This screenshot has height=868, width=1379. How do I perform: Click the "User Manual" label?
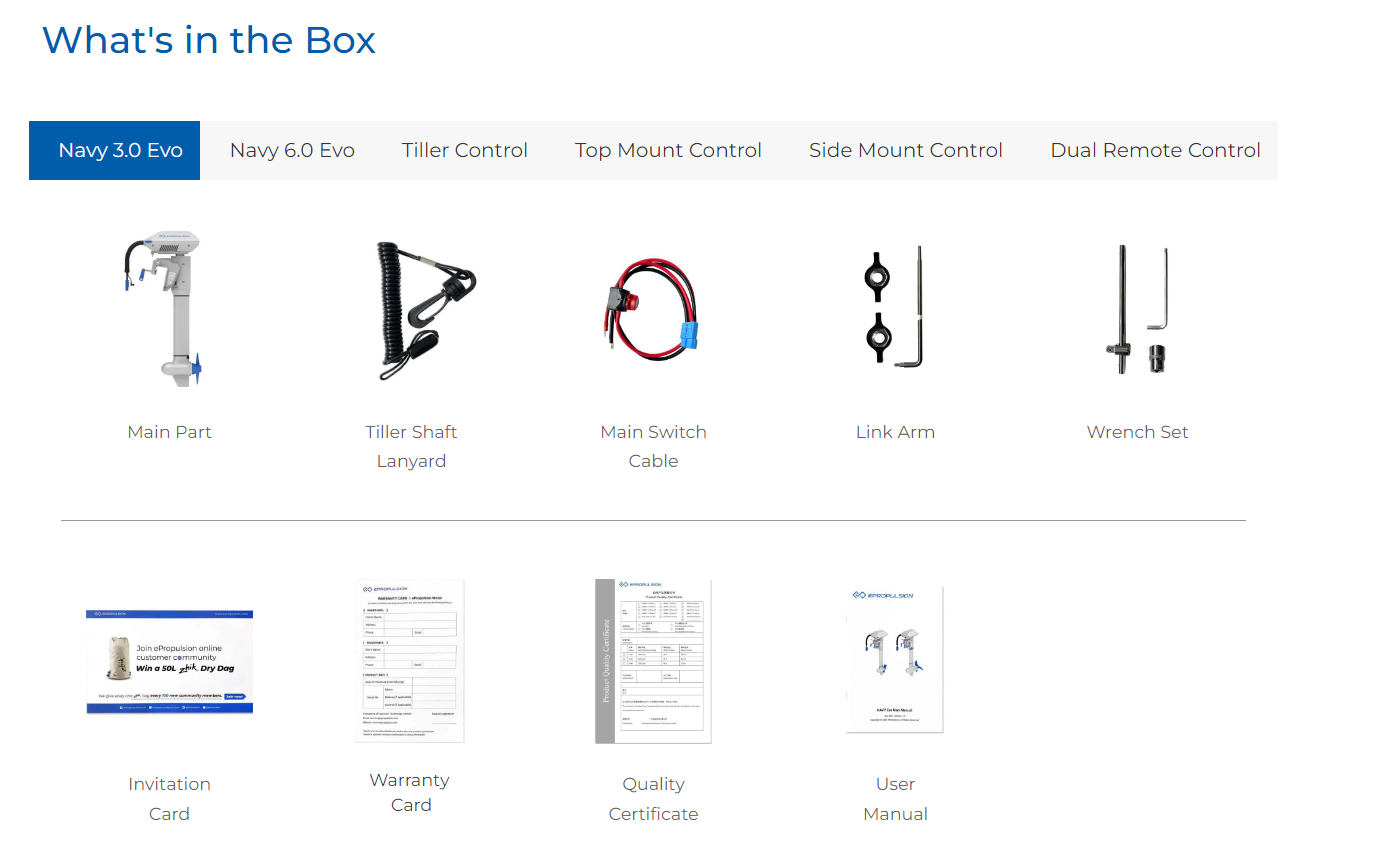coord(895,799)
